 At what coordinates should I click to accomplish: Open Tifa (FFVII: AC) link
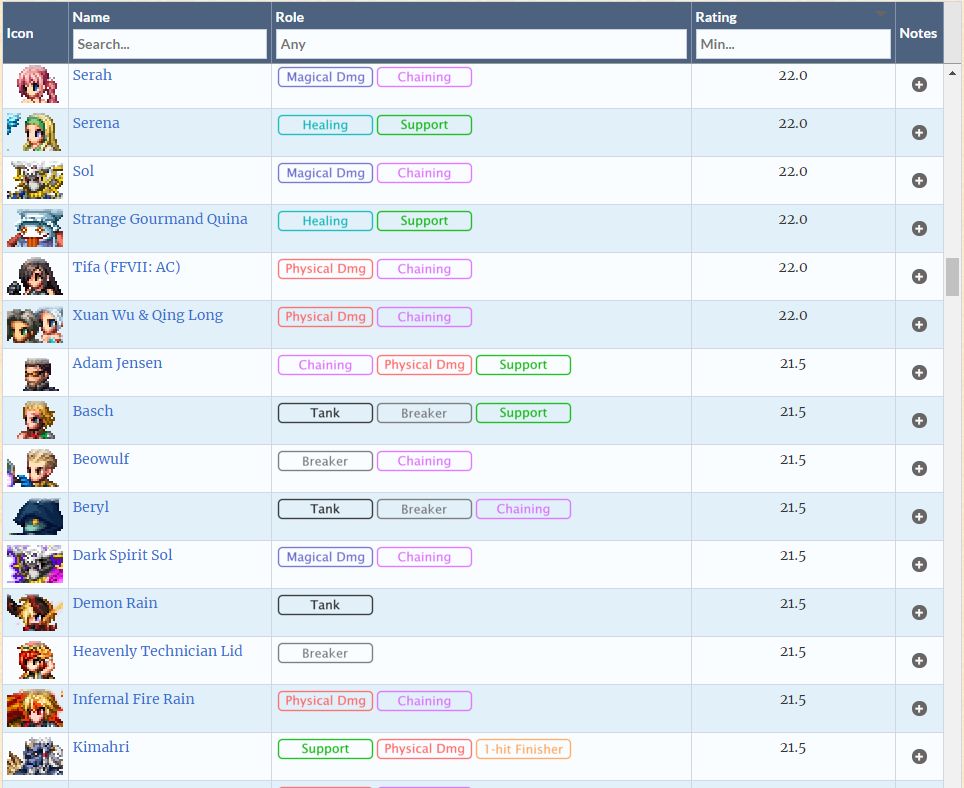coord(126,267)
